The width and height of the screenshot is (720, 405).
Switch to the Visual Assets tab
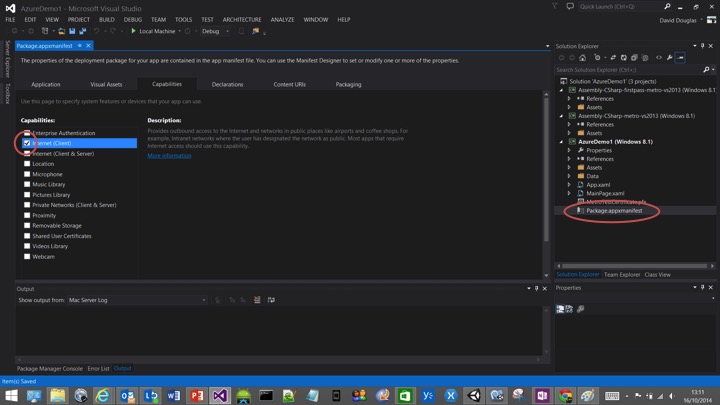tap(106, 84)
